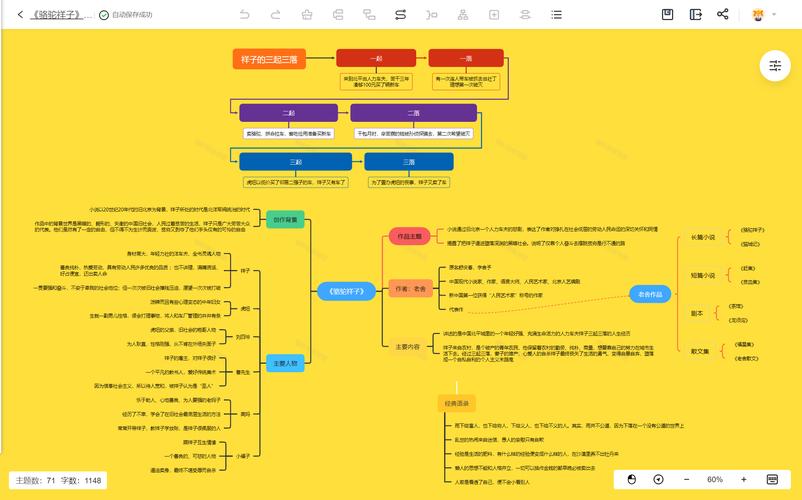Select the 祥子的三起三落 orange node
This screenshot has height=500, width=802.
[269, 59]
